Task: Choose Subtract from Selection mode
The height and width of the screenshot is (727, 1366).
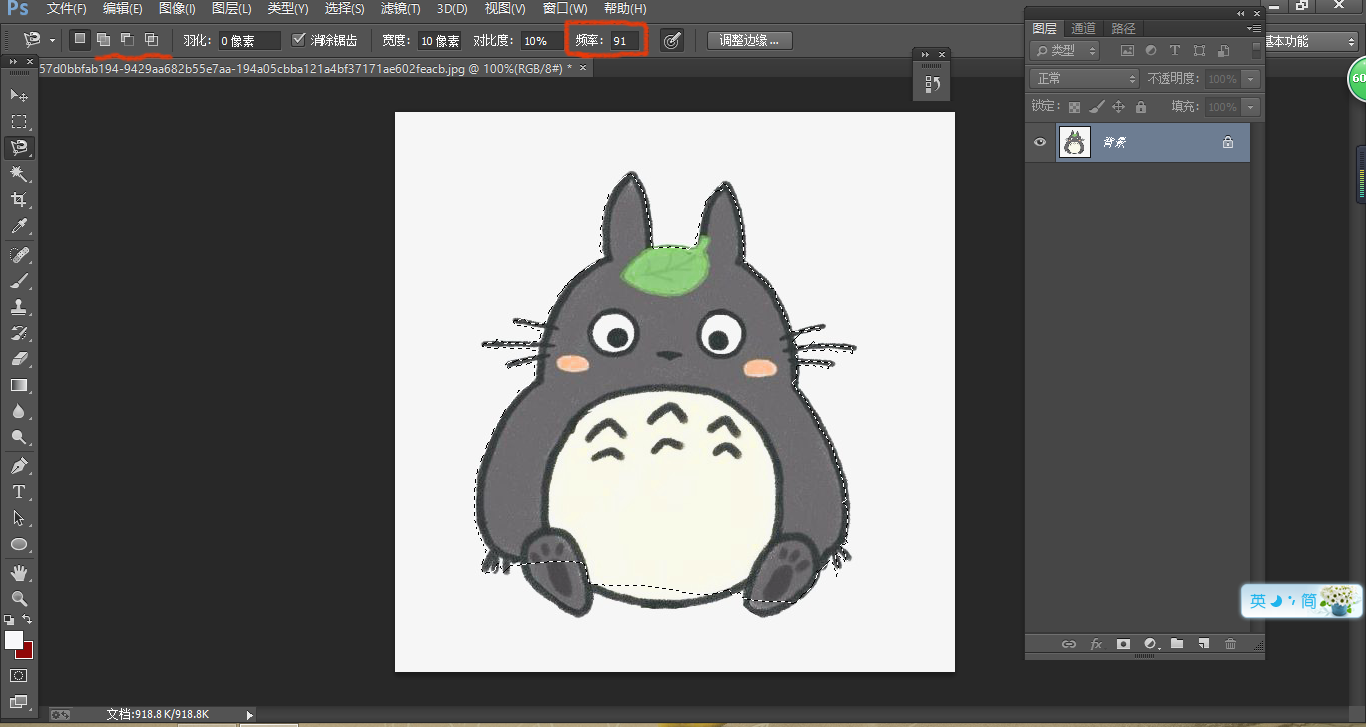Action: (x=127, y=39)
